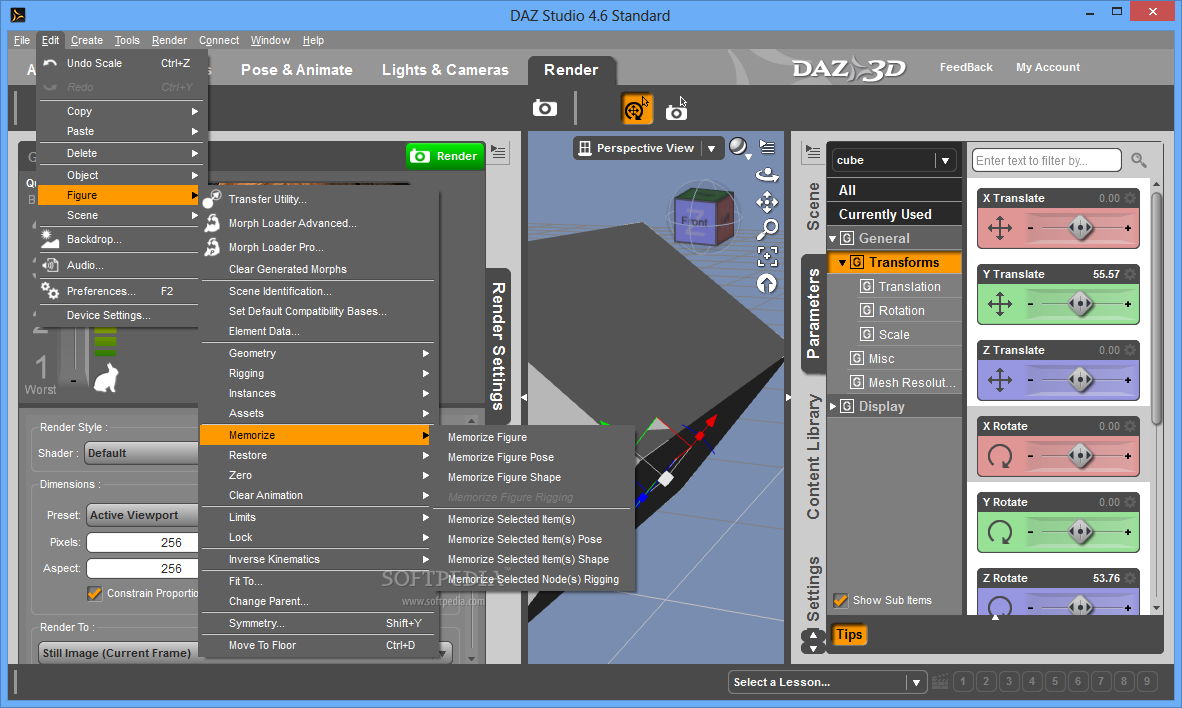Open Parameters pane options menu icon
This screenshot has height=708, width=1182.
[813, 152]
